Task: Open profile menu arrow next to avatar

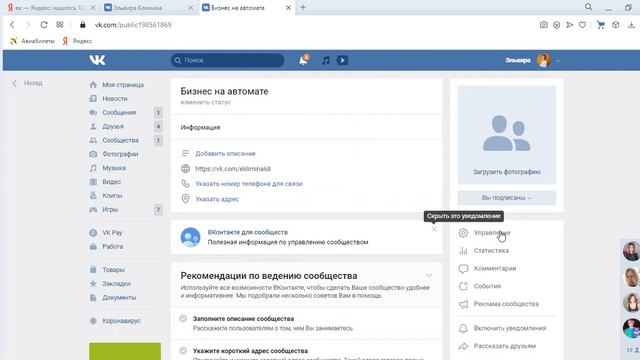Action: (558, 61)
